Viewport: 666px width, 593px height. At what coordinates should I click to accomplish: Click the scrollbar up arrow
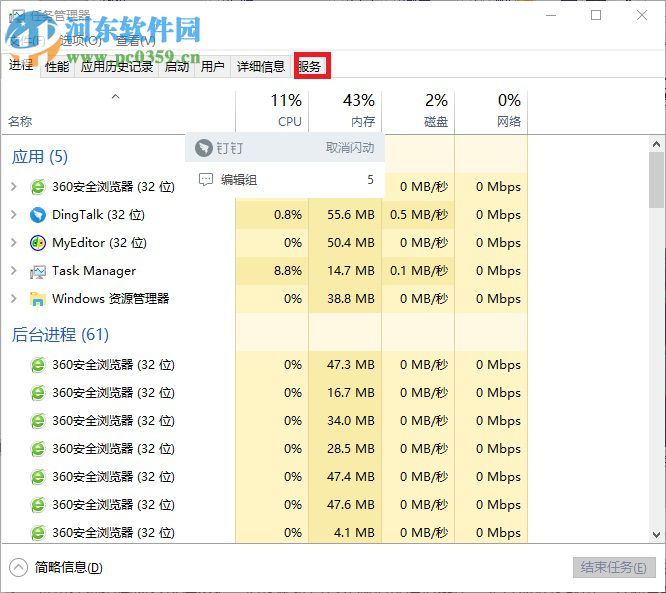[x=656, y=144]
